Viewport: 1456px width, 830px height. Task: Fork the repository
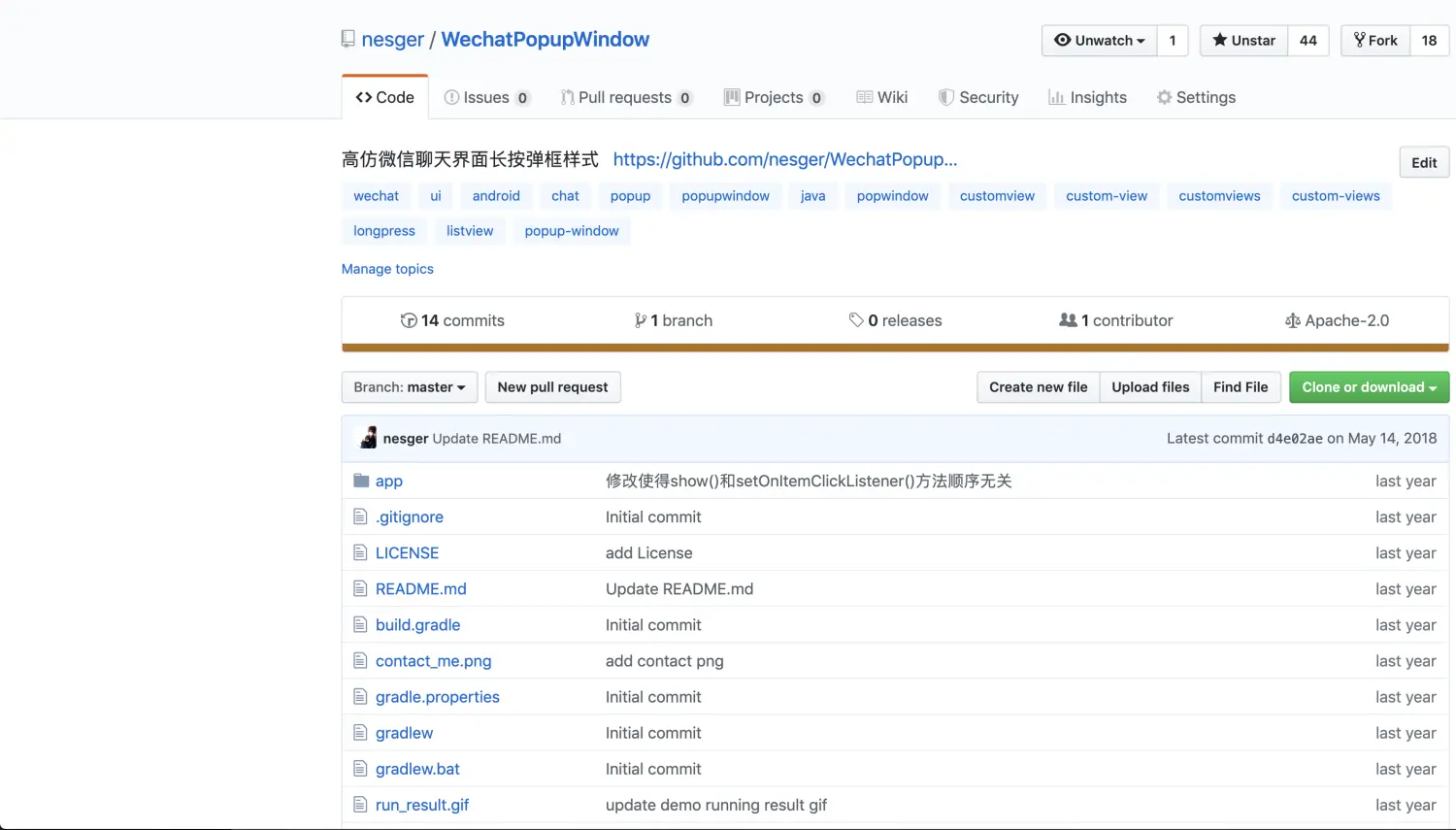1375,40
